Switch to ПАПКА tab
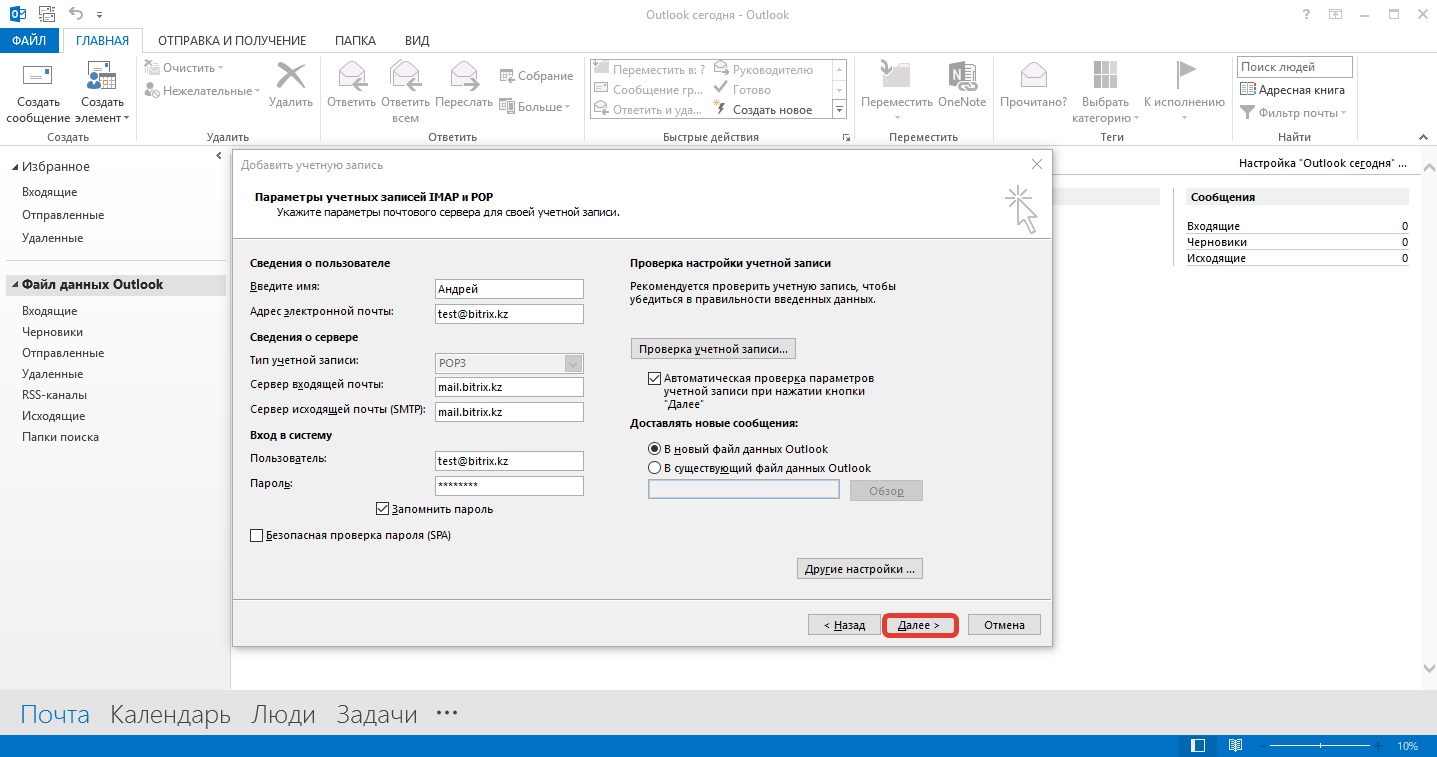Viewport: 1437px width, 757px height. pos(356,41)
